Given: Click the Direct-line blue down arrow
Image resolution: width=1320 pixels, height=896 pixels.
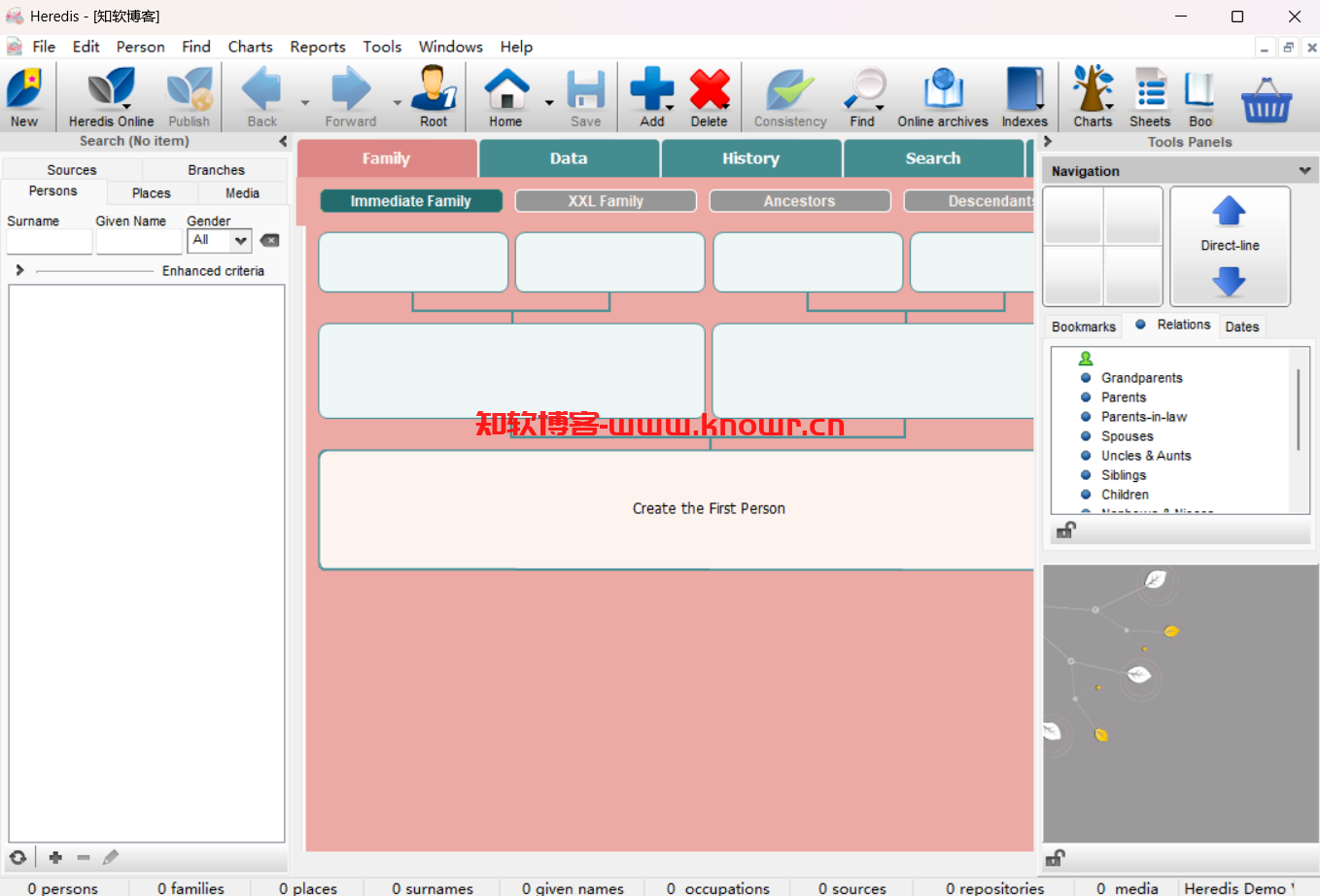Looking at the screenshot, I should click(x=1230, y=282).
